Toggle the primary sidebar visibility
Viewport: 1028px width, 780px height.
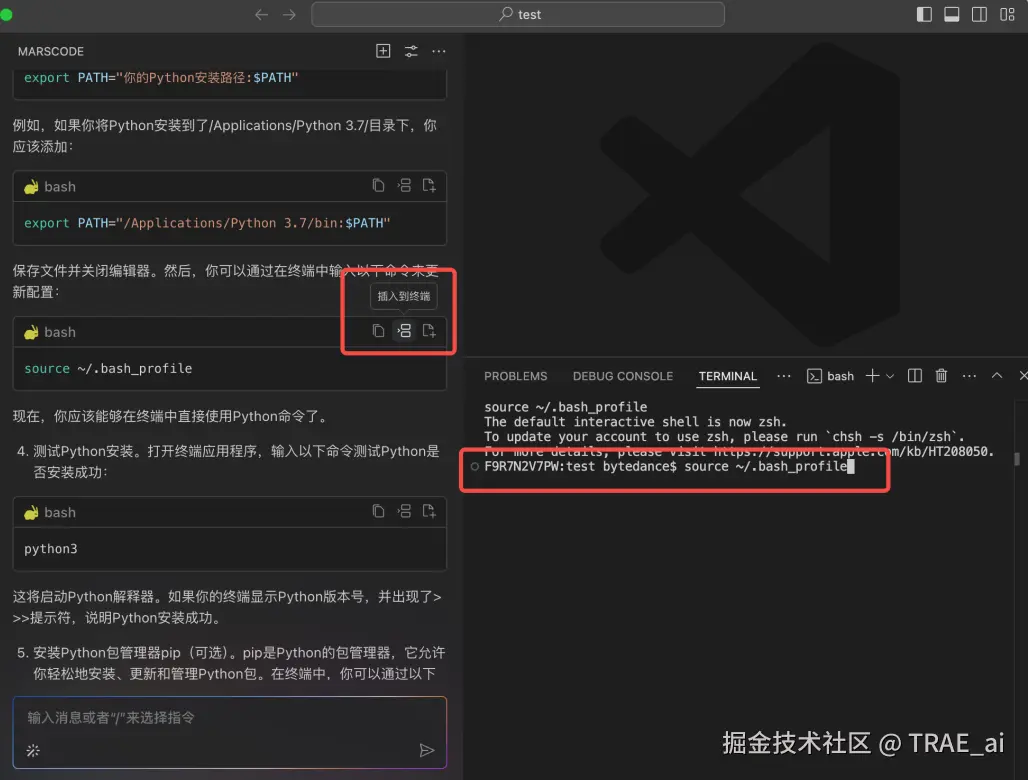tap(924, 13)
